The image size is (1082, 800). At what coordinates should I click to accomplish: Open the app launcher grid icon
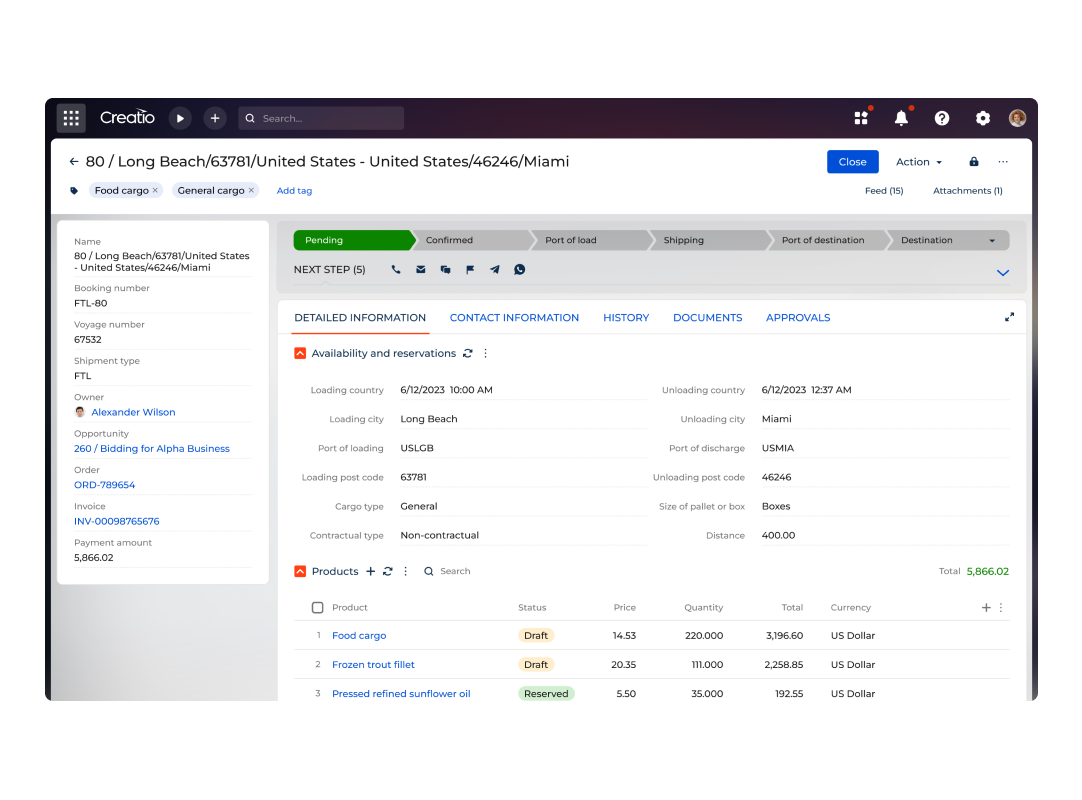(x=71, y=118)
